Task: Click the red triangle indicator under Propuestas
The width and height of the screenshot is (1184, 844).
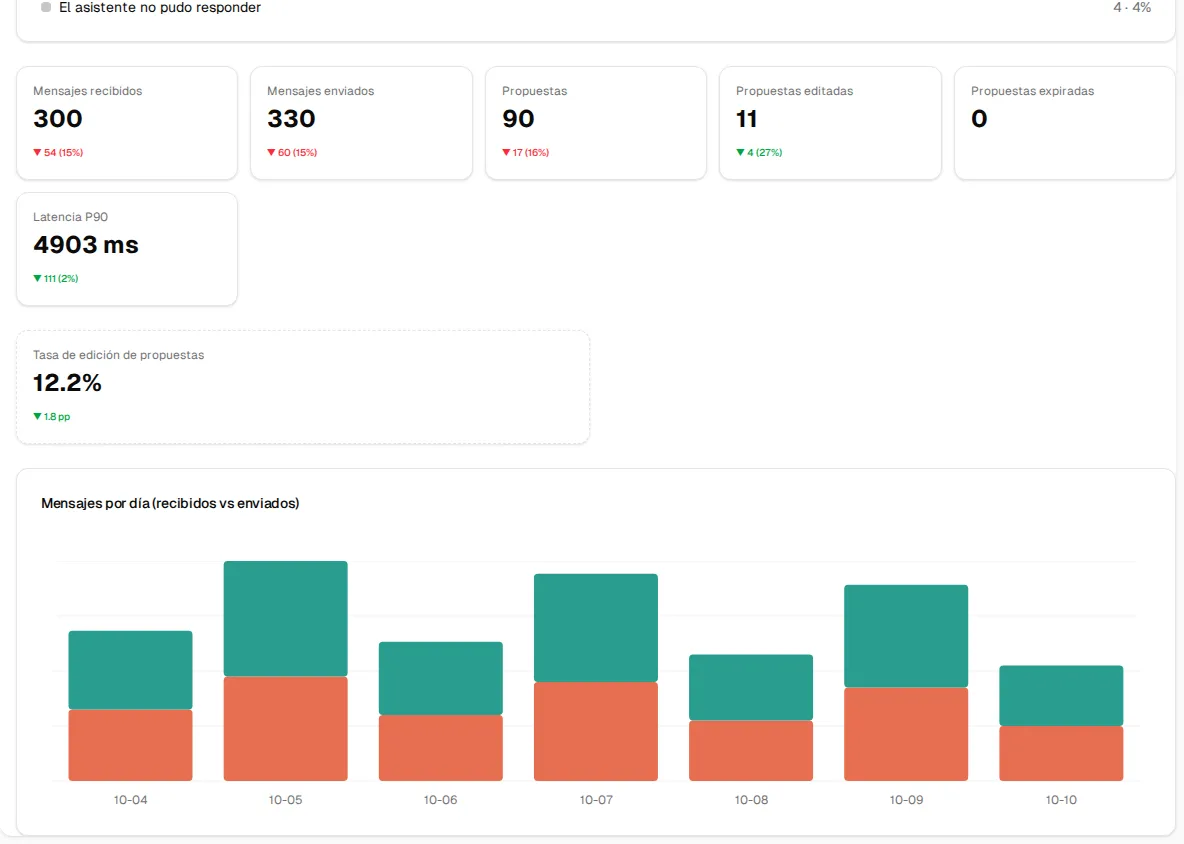Action: [506, 152]
